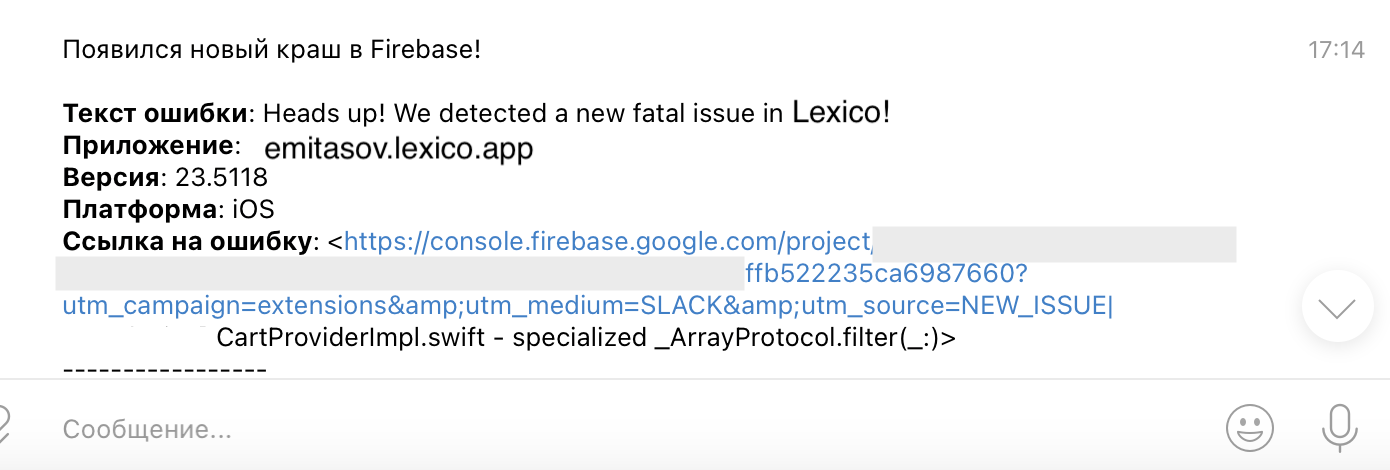Click the dashed separator line below message
Screen dimensions: 1390x470
tap(165, 369)
